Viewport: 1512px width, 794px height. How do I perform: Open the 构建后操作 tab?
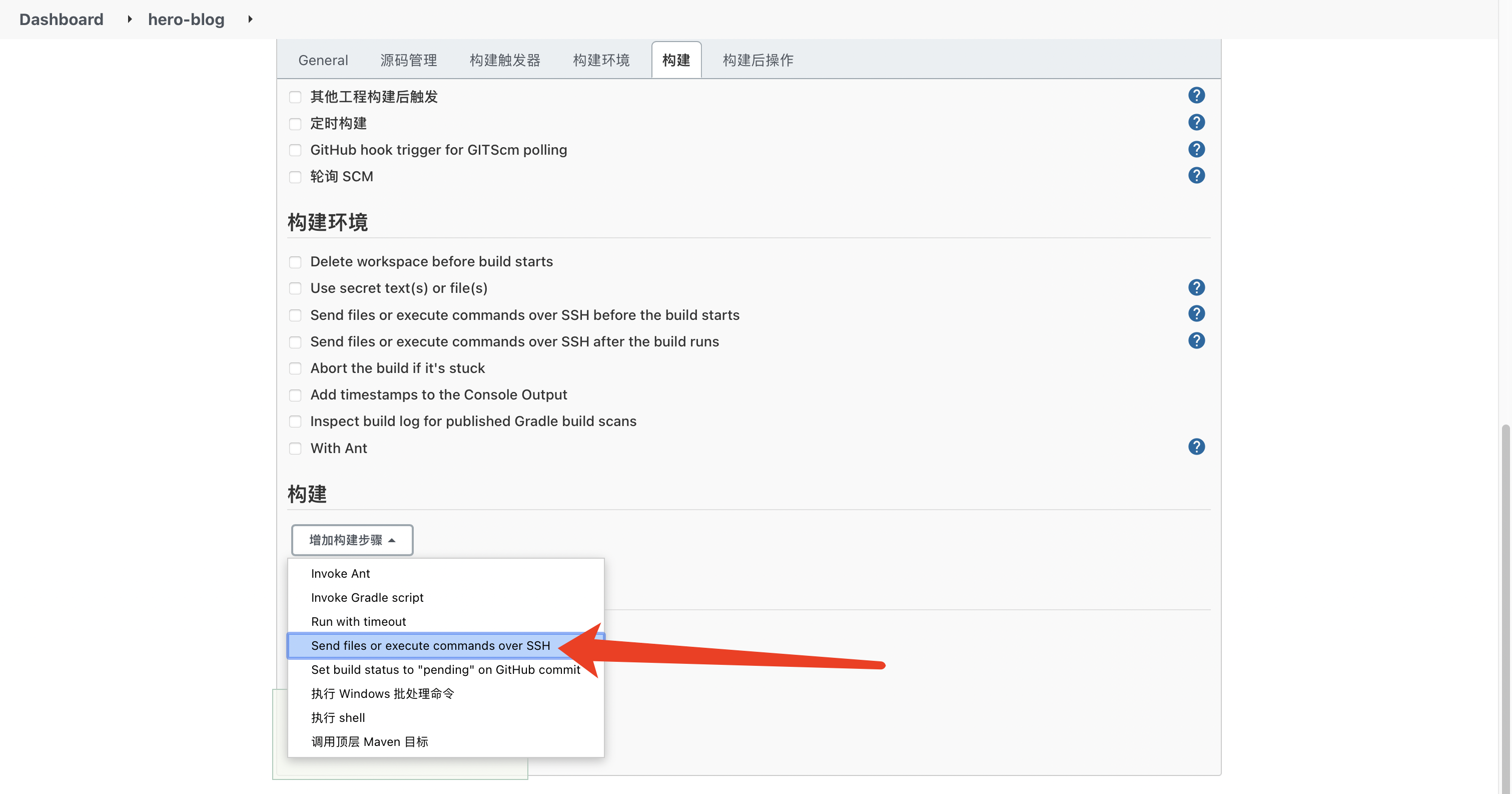[758, 59]
